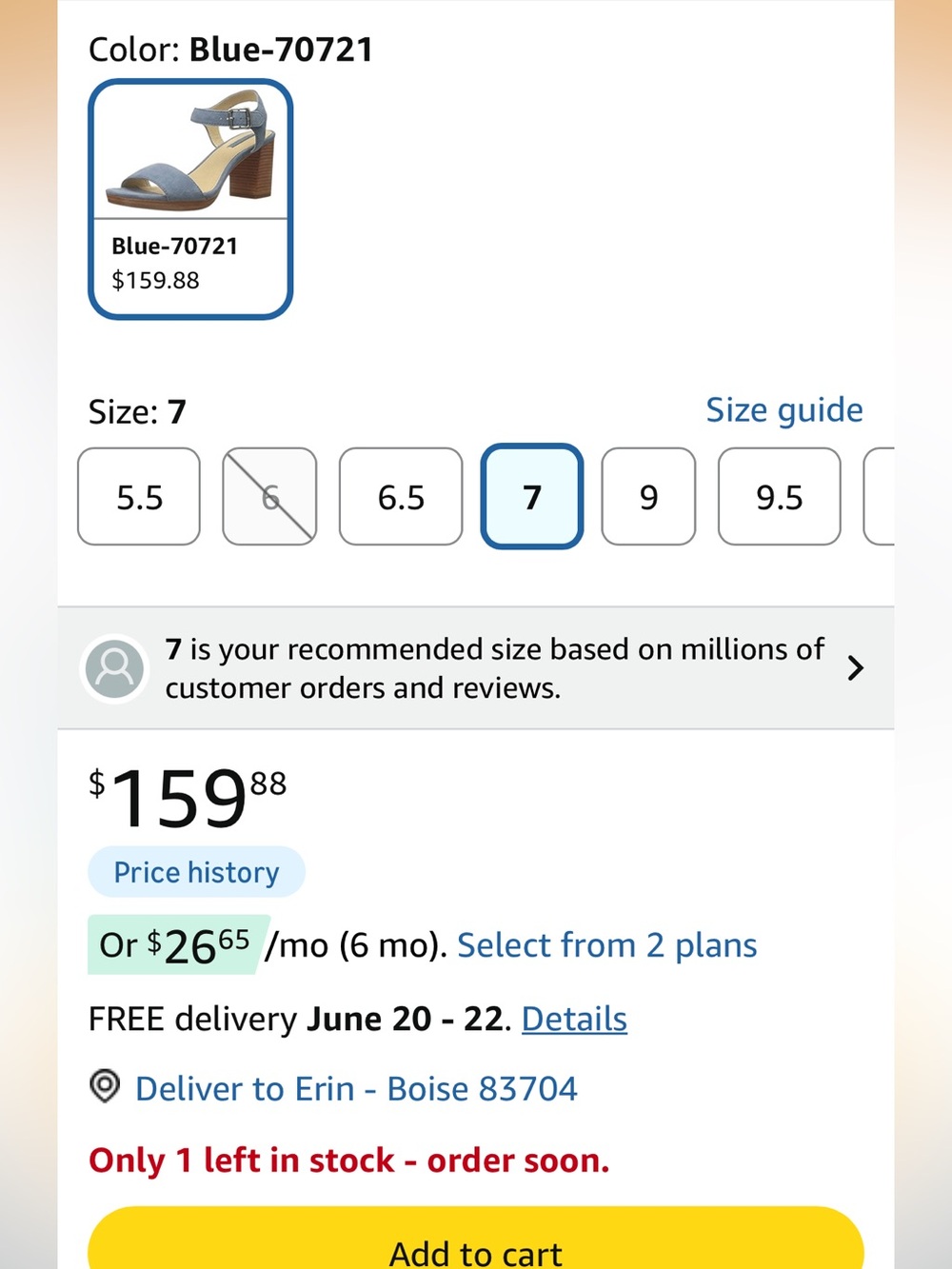Select the partially visible next size box
This screenshot has height=1269, width=952.
[879, 497]
